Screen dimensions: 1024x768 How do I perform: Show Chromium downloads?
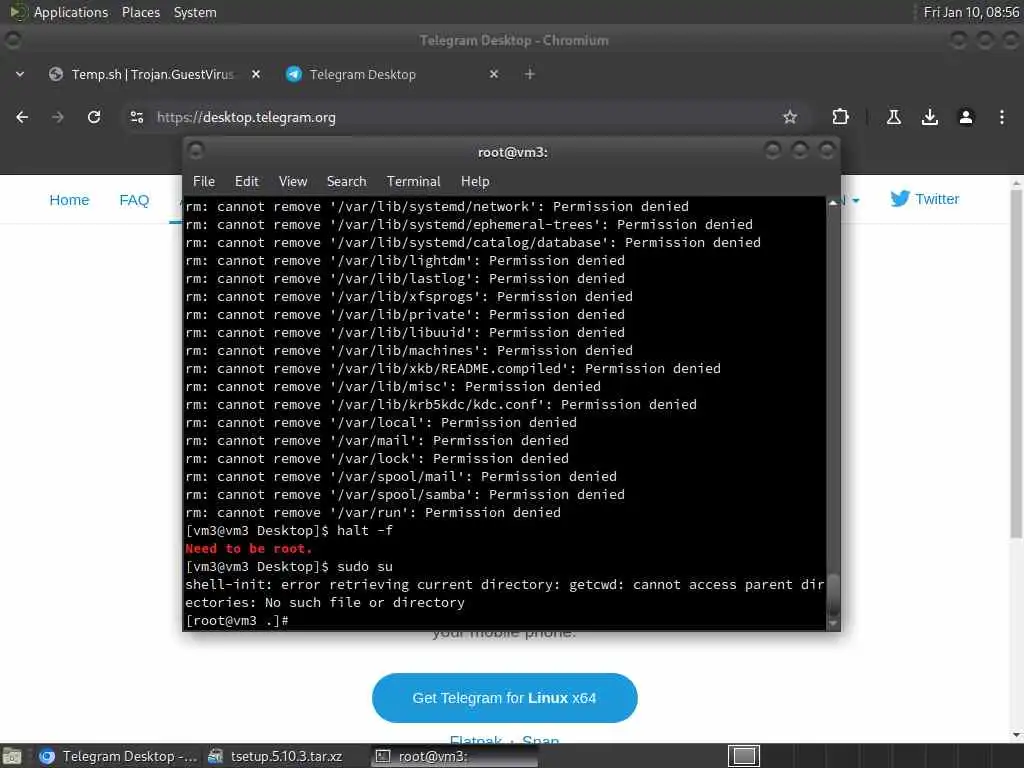[x=930, y=117]
